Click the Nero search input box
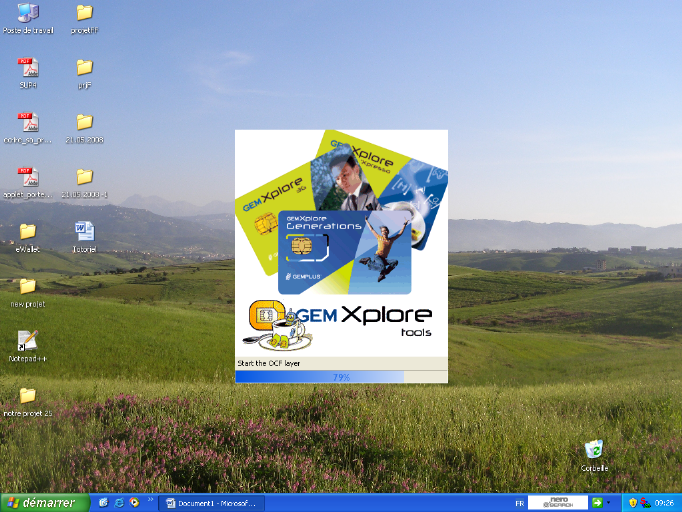 (x=557, y=502)
